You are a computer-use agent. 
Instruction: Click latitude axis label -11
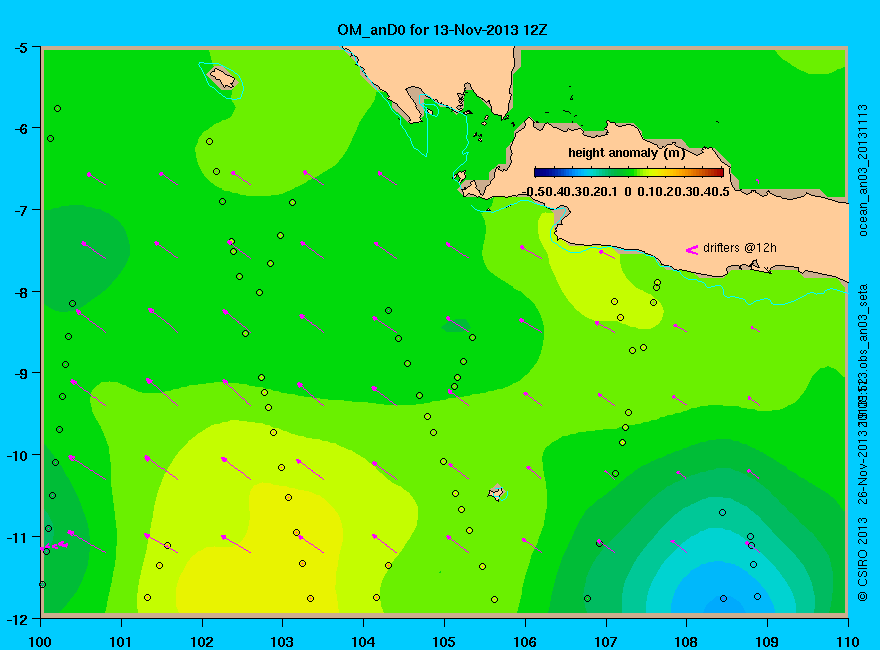click(x=17, y=537)
